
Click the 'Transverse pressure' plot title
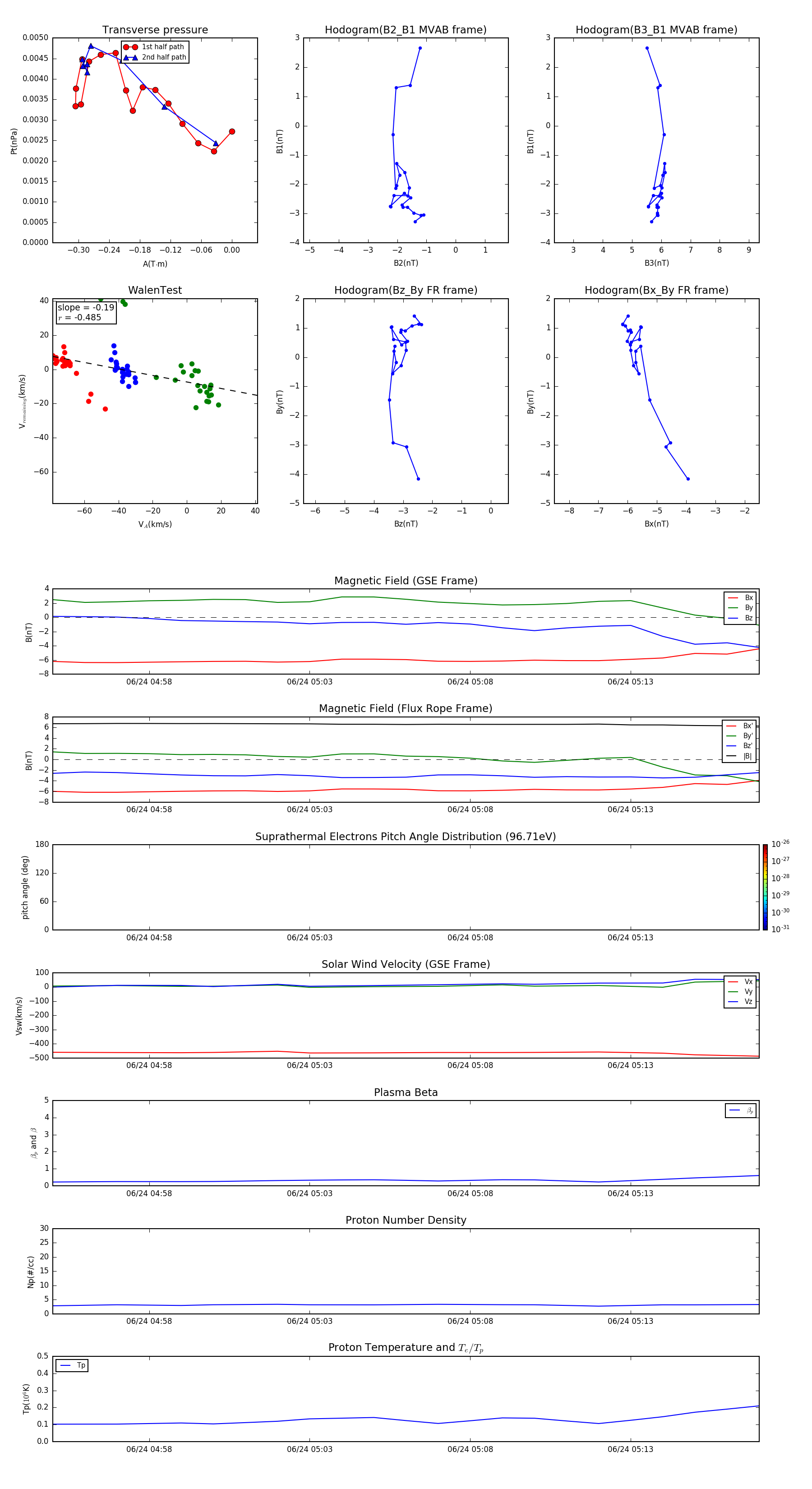click(155, 30)
